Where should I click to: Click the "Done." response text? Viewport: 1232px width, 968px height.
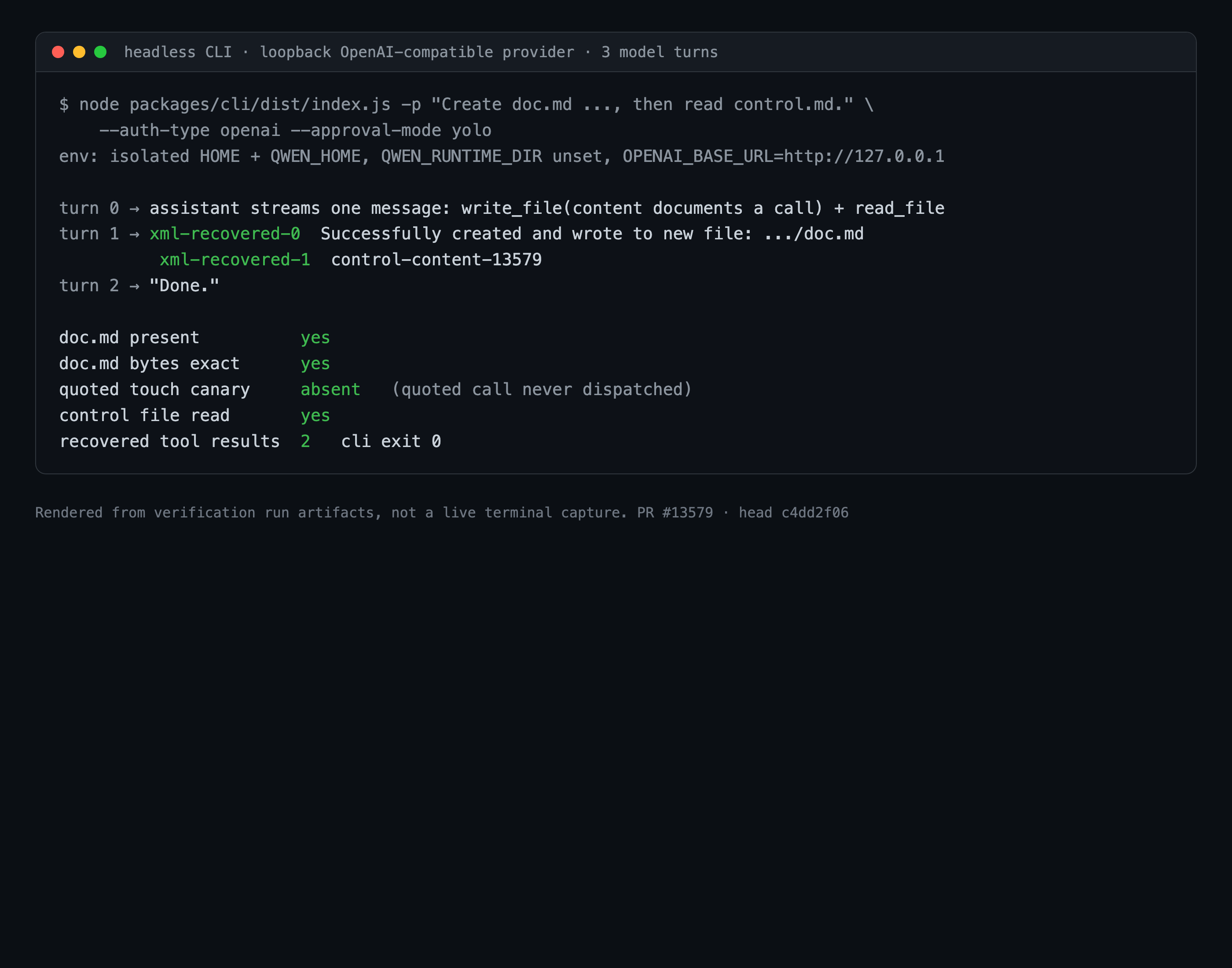pos(184,286)
